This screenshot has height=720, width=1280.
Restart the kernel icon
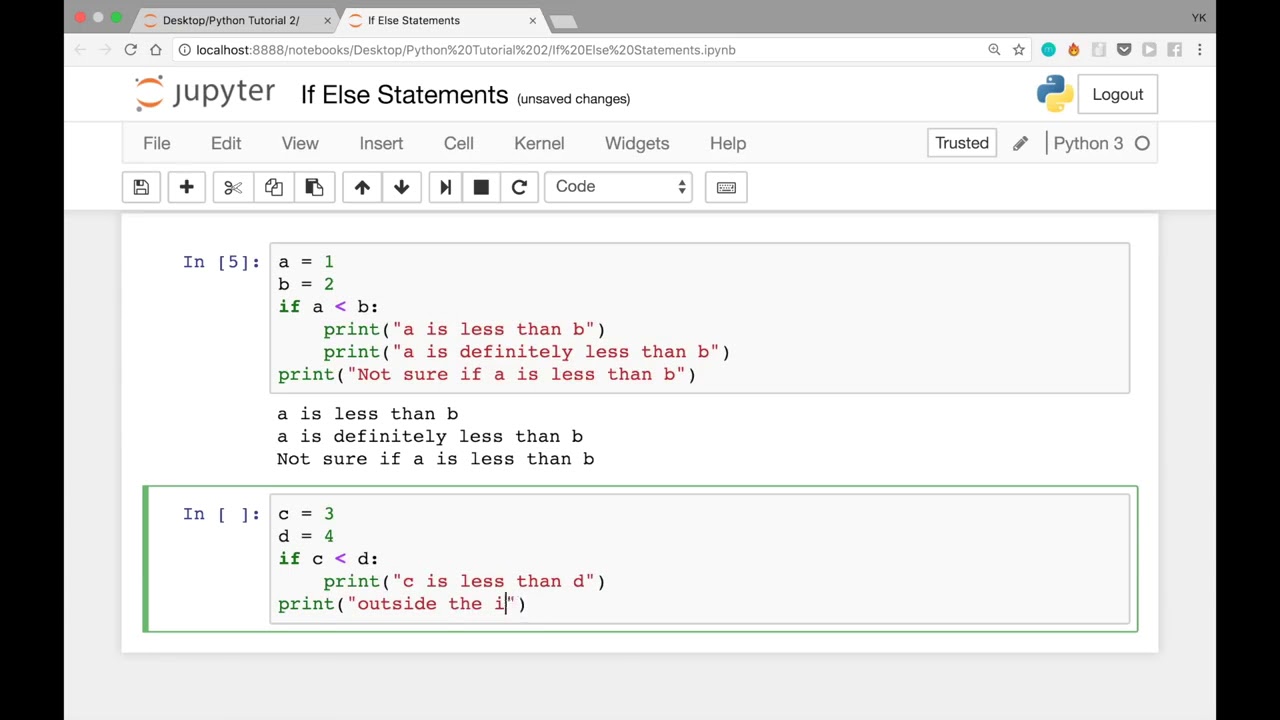tap(519, 187)
